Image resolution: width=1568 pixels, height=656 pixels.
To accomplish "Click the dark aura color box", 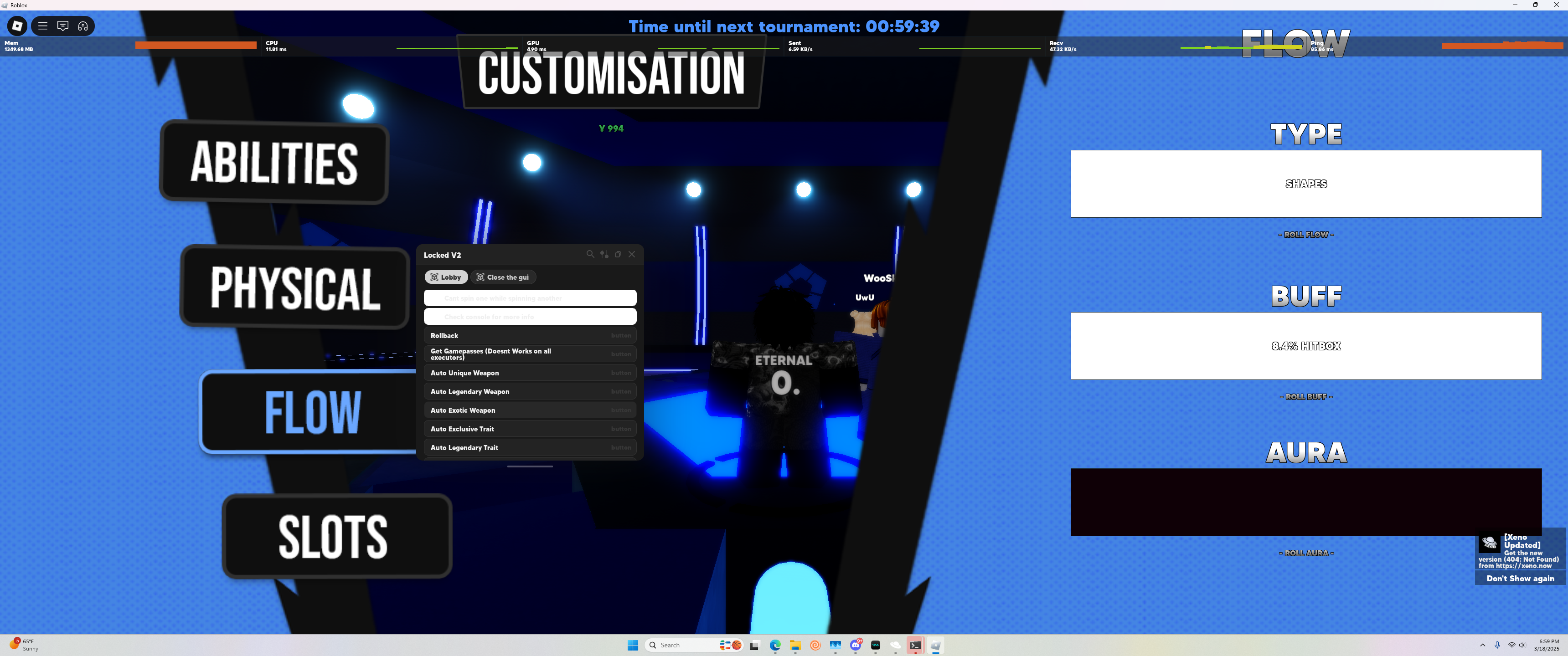I will [1305, 502].
